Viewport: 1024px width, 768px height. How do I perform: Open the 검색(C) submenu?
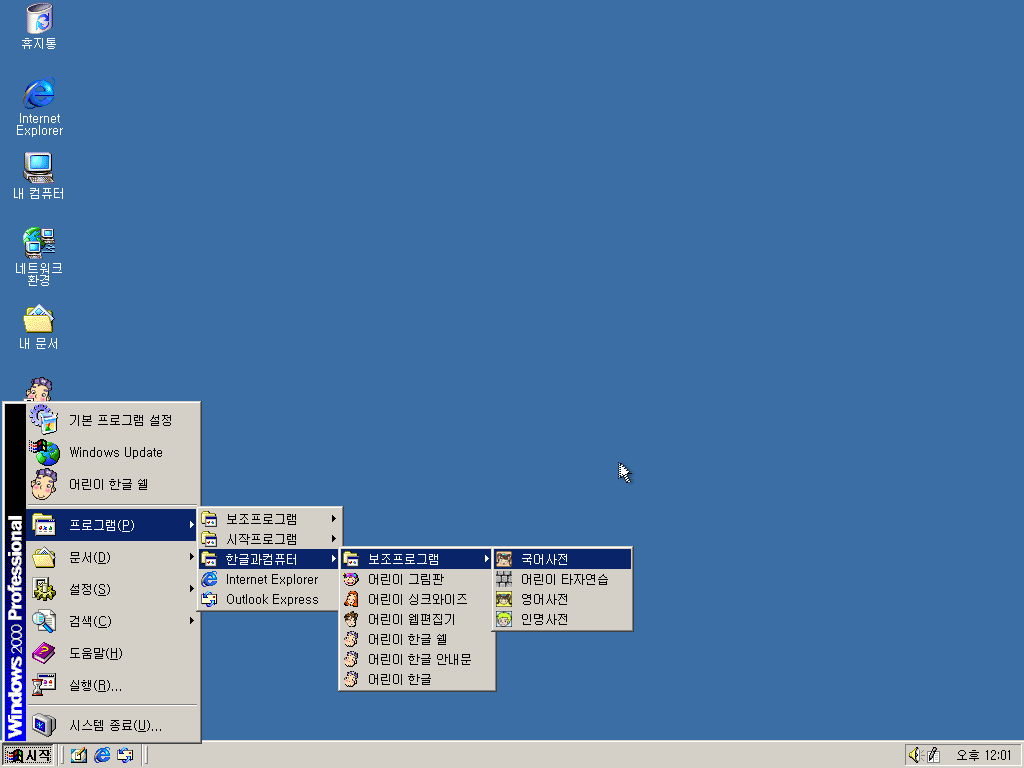(x=112, y=621)
